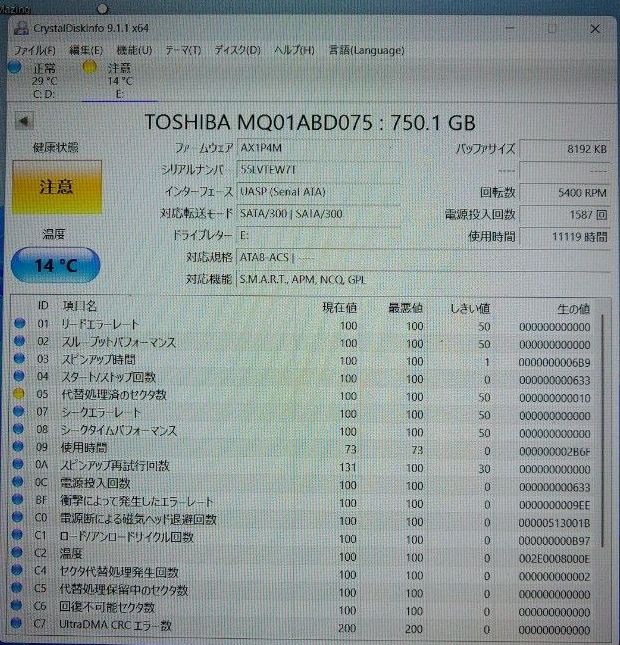This screenshot has width=620, height=645.
Task: Click the yellow 注意 status circle for the E: disk
Action: 90,67
